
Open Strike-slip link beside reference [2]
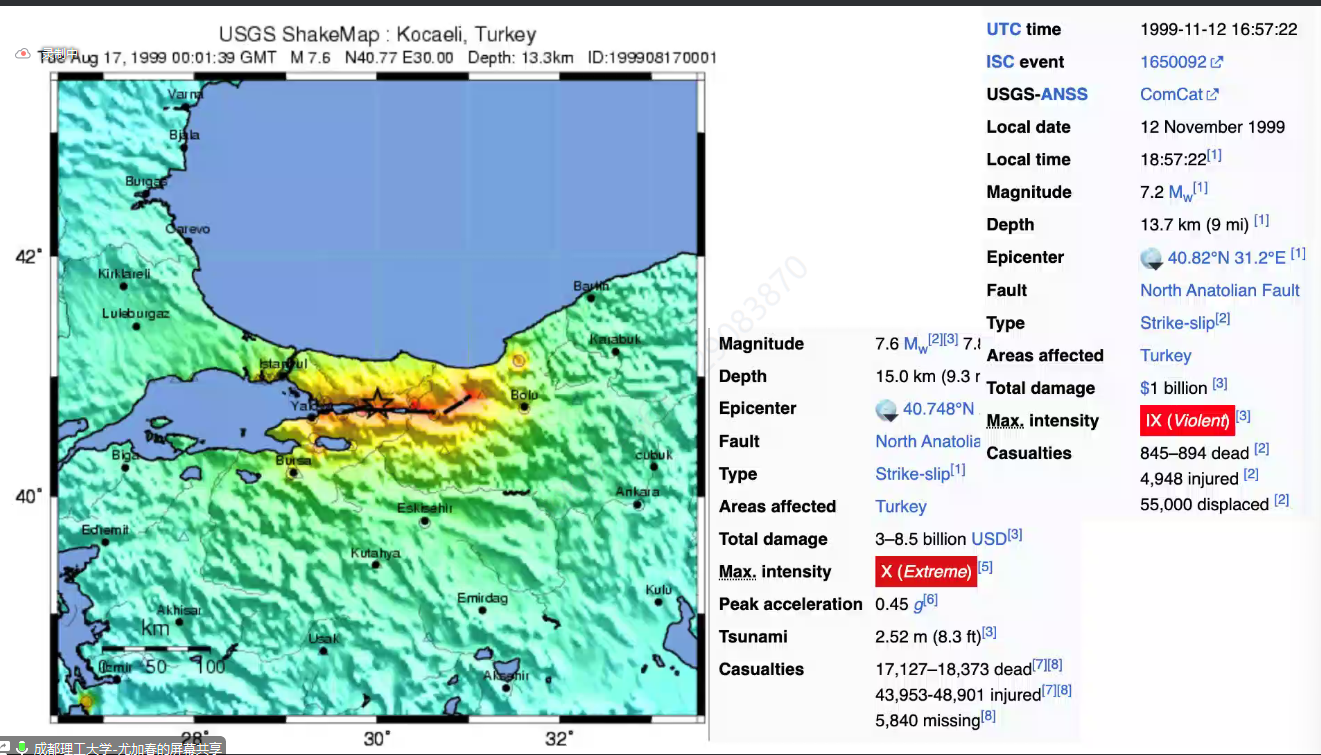click(1177, 323)
